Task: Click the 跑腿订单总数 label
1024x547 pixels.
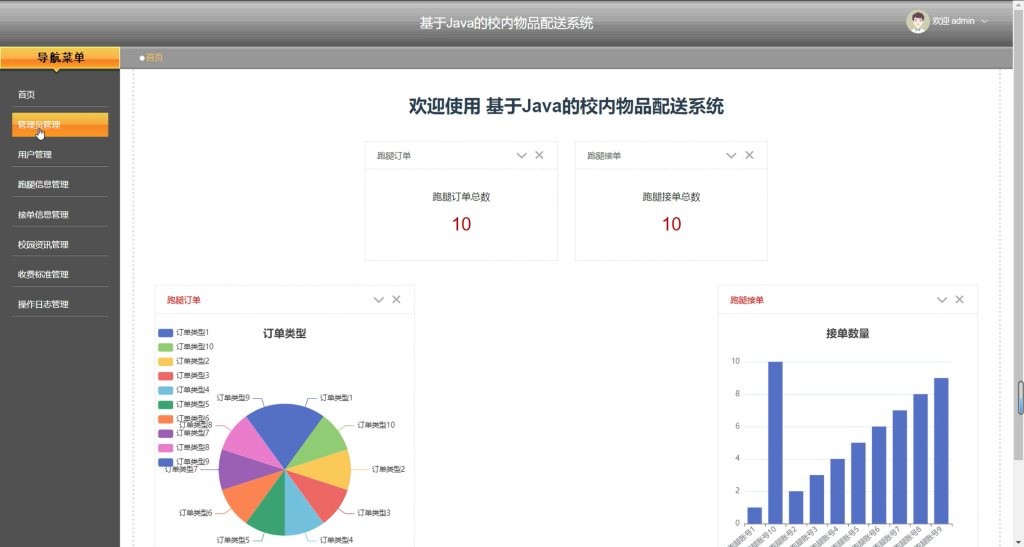Action: point(461,197)
